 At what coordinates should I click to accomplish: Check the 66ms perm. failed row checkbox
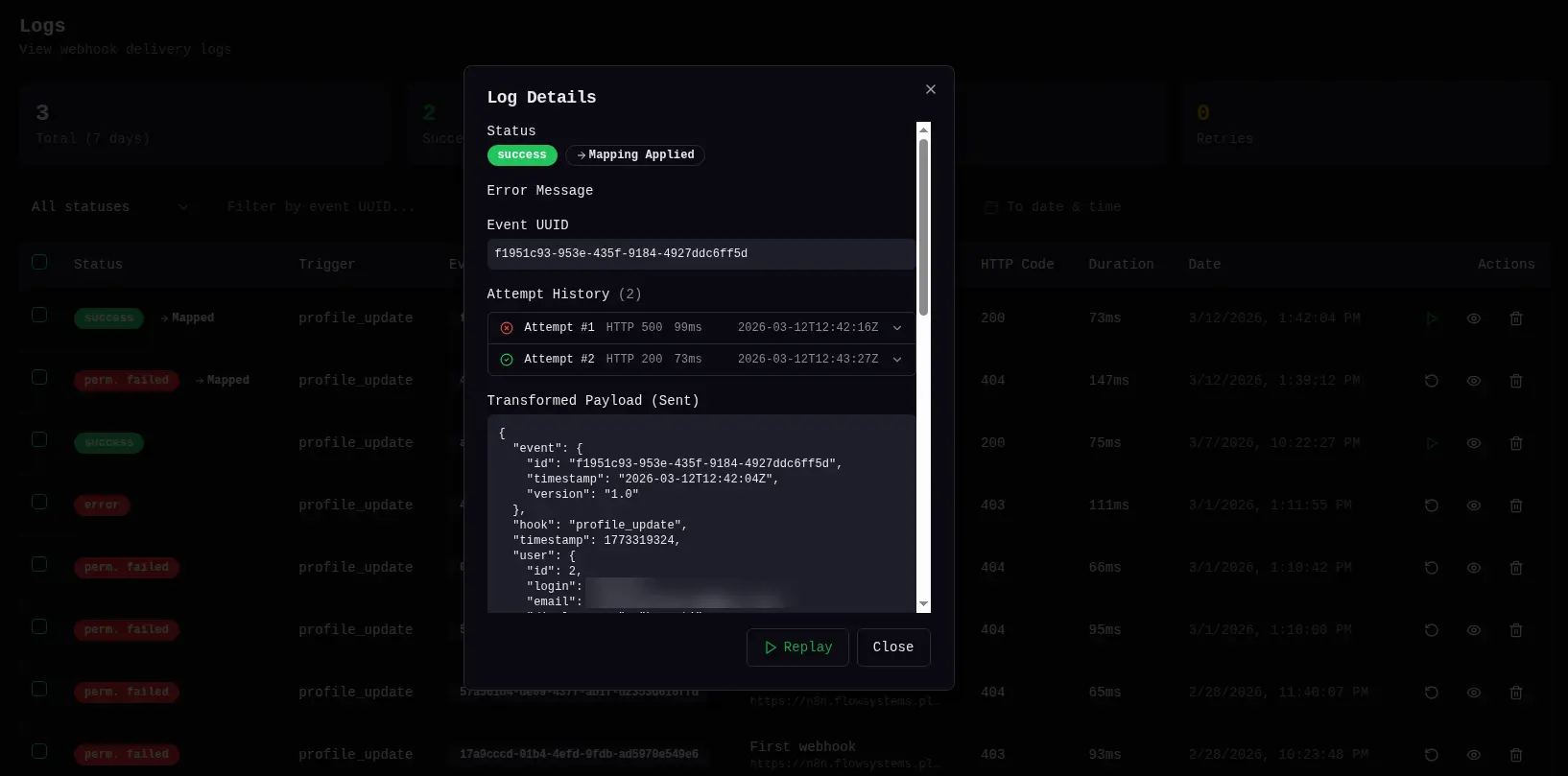coord(39,564)
